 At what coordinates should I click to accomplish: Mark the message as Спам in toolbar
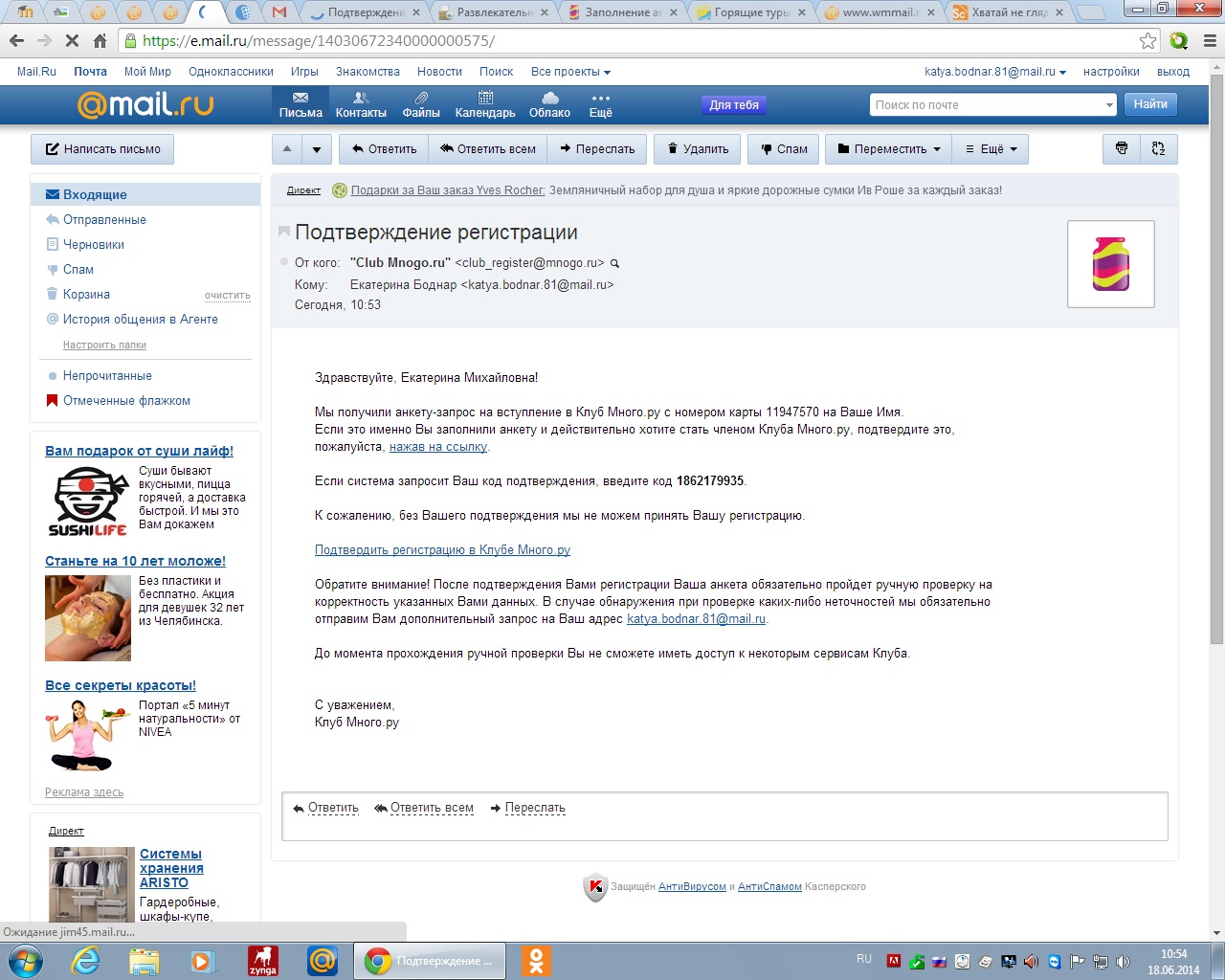(784, 149)
